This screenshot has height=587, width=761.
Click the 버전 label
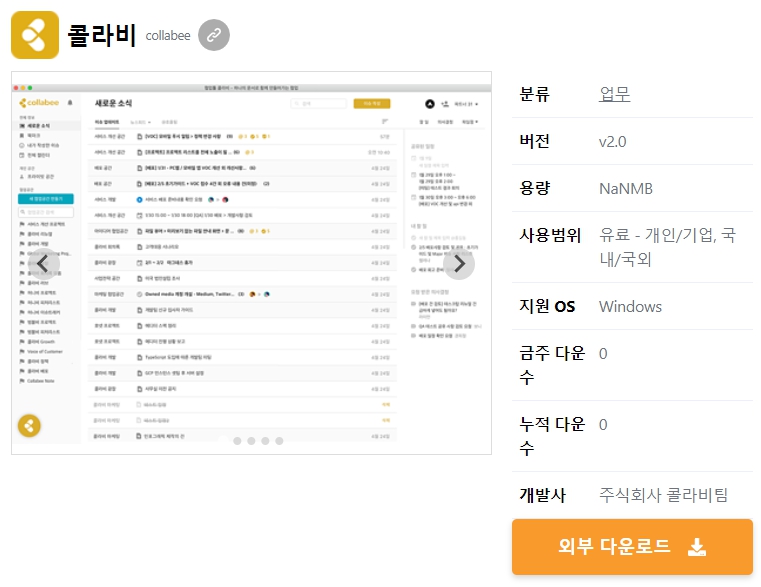click(534, 141)
